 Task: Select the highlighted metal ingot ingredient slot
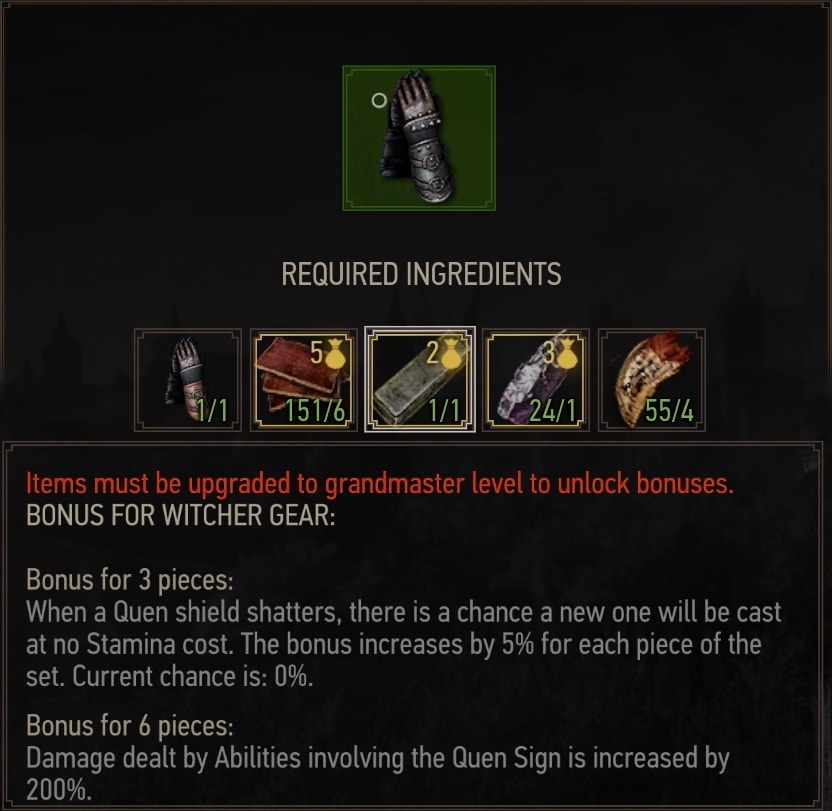click(x=420, y=380)
